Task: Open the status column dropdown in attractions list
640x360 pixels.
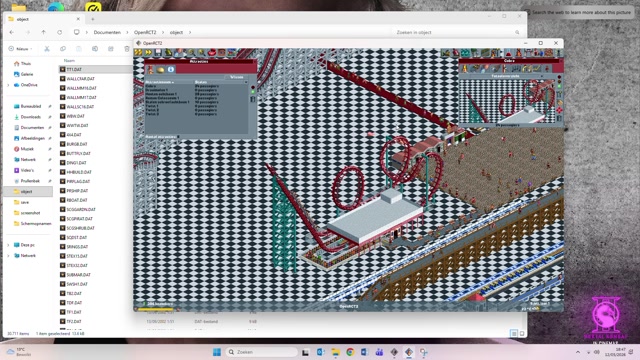Action: (x=246, y=82)
